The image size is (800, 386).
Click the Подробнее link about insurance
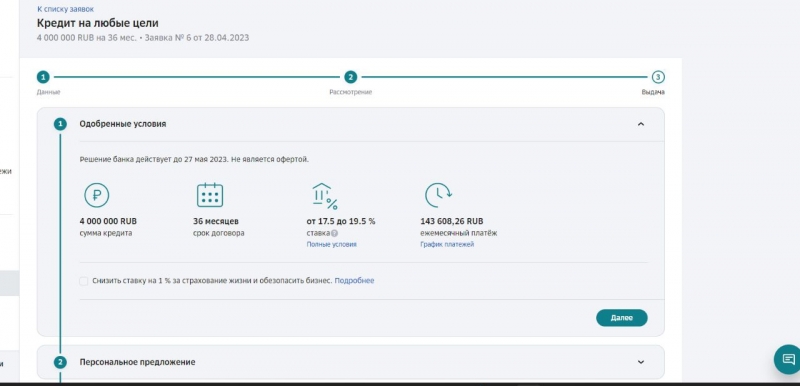coord(354,281)
